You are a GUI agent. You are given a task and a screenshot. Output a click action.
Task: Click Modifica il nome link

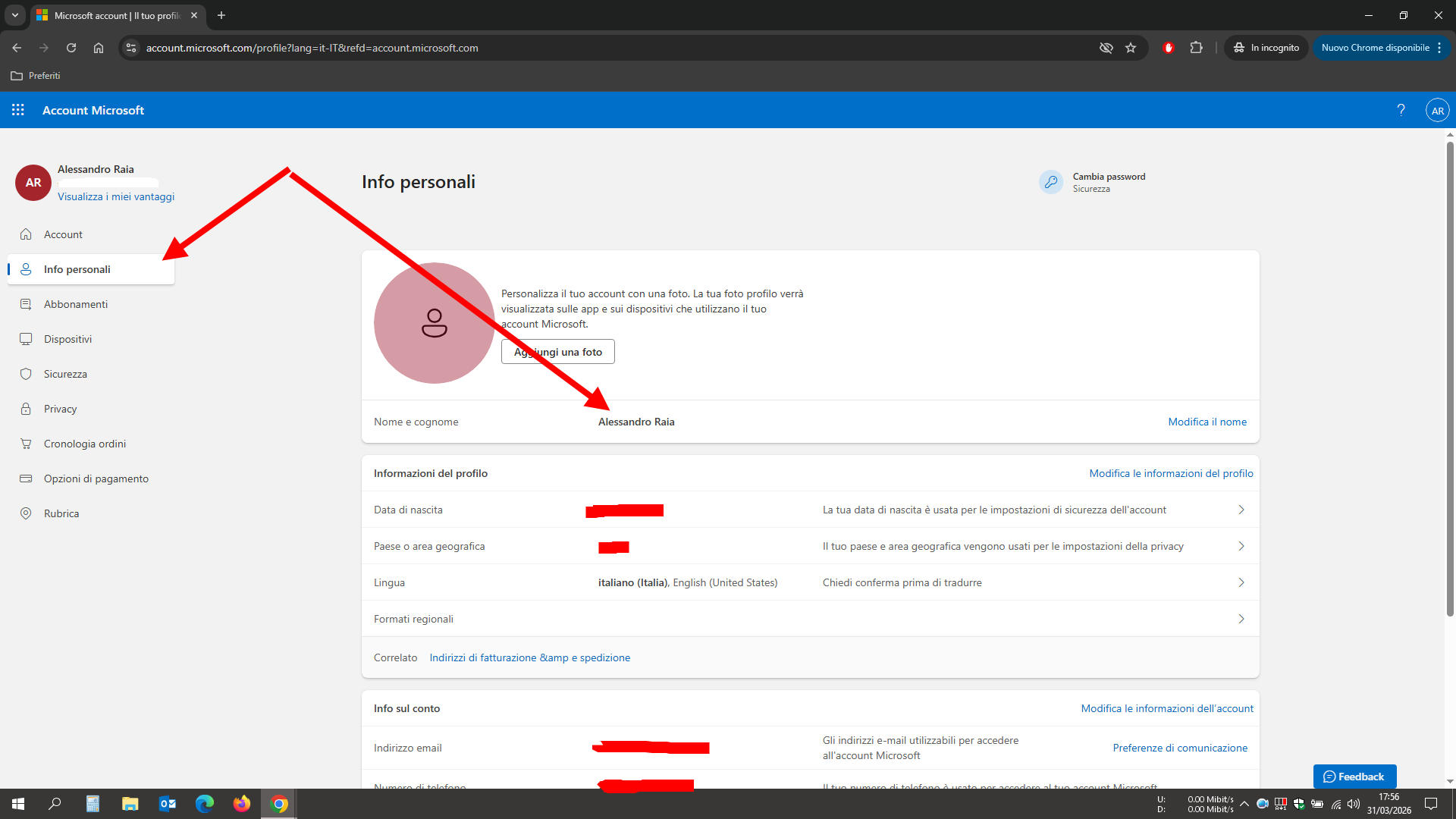(x=1207, y=422)
